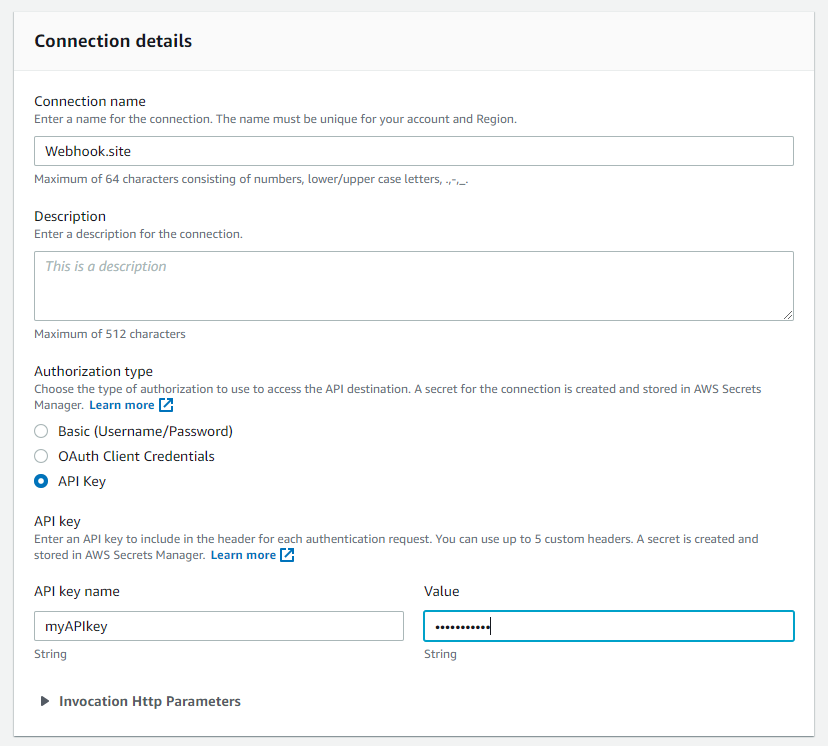Image resolution: width=828 pixels, height=746 pixels.
Task: Click the API key name field label
Action: coord(77,591)
